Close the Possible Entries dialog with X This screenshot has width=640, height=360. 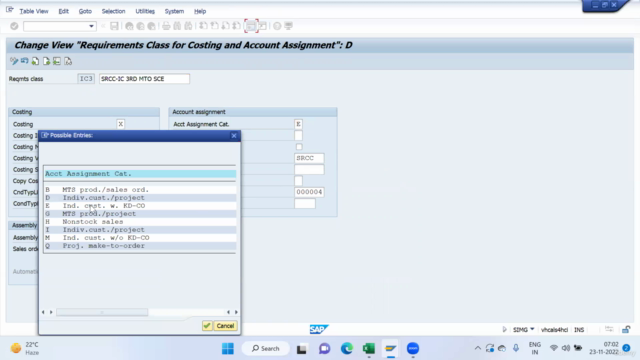point(234,136)
